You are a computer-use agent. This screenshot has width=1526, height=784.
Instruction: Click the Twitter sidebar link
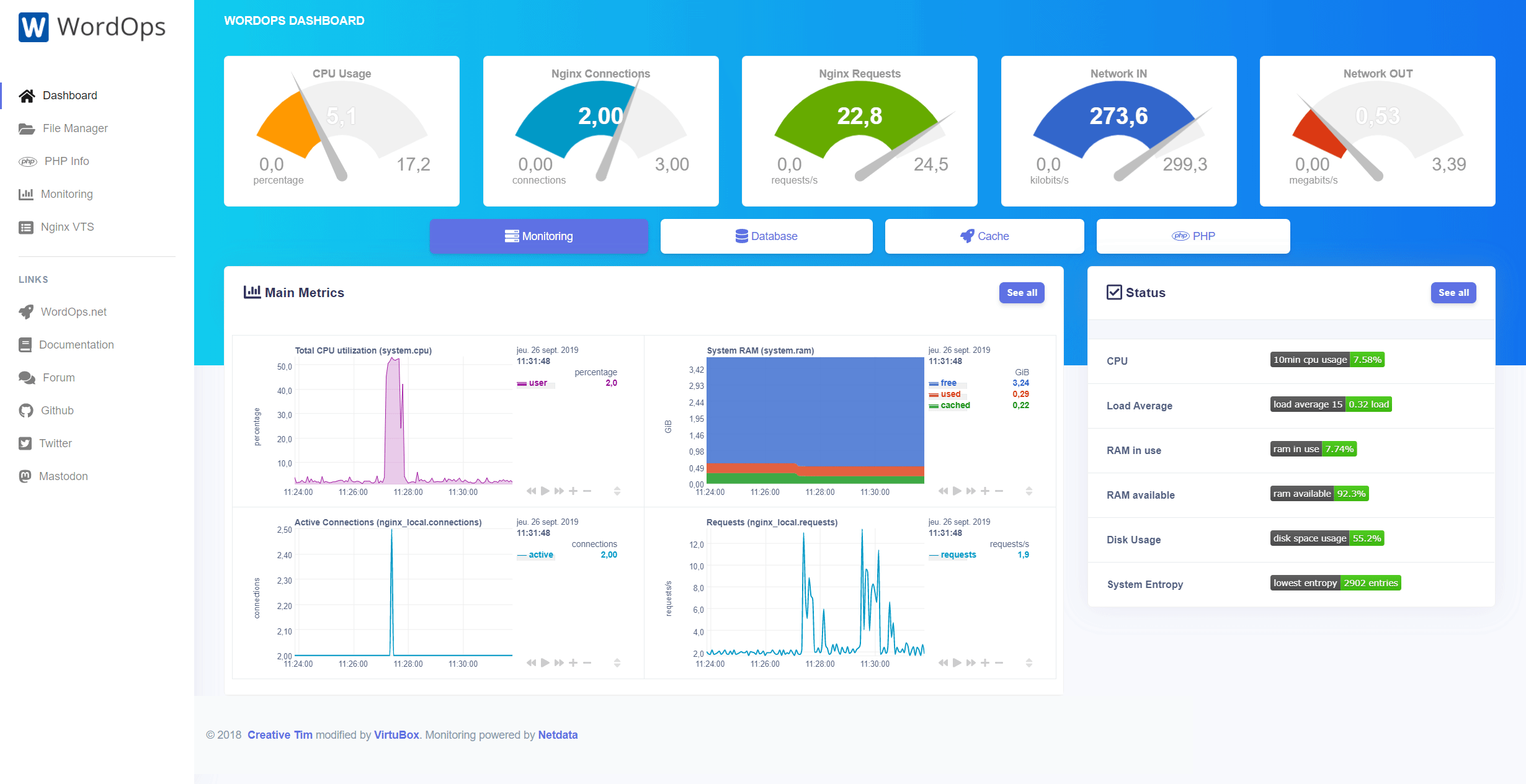point(55,443)
